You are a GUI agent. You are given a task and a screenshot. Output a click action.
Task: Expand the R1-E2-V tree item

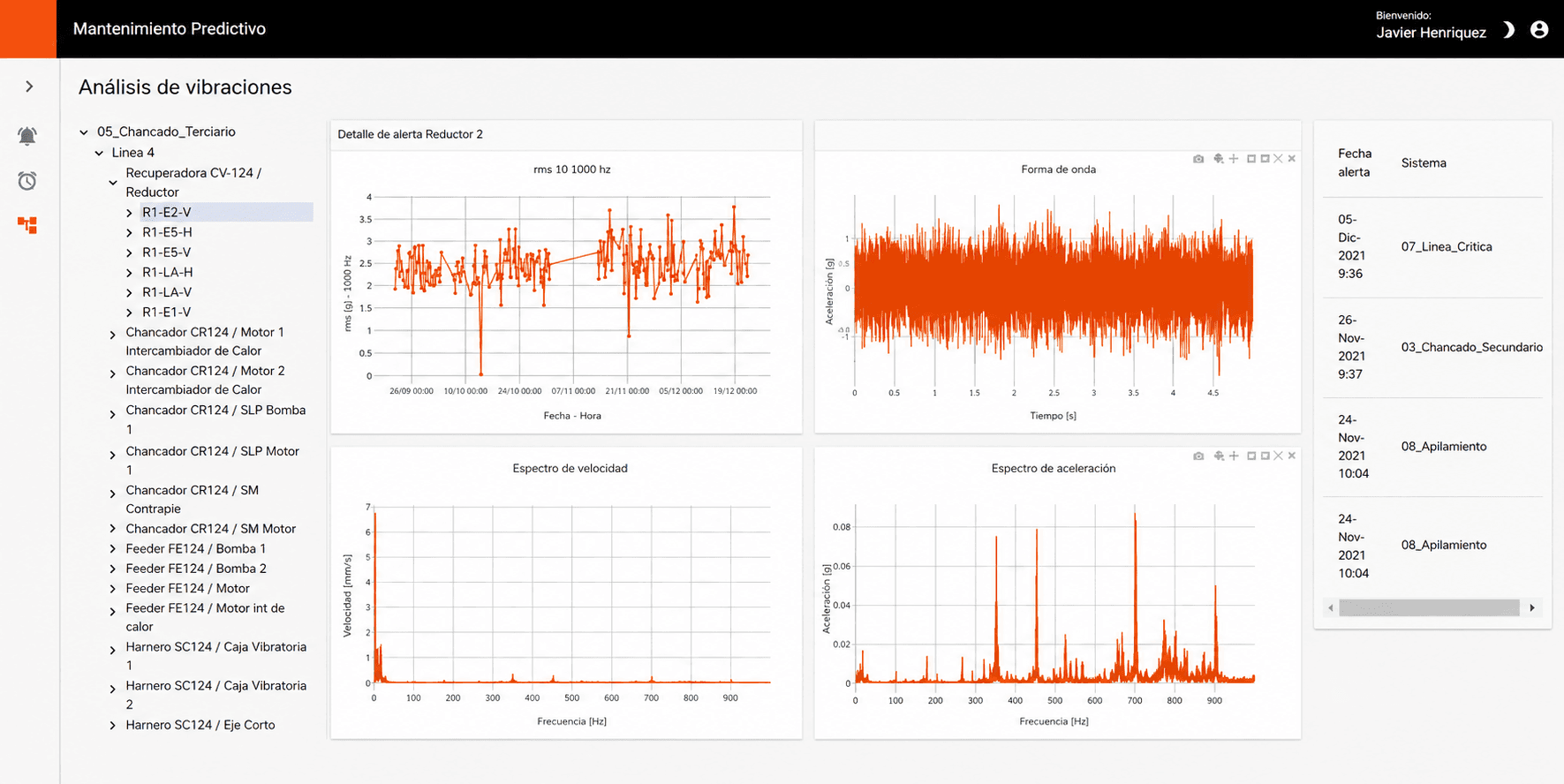[129, 213]
